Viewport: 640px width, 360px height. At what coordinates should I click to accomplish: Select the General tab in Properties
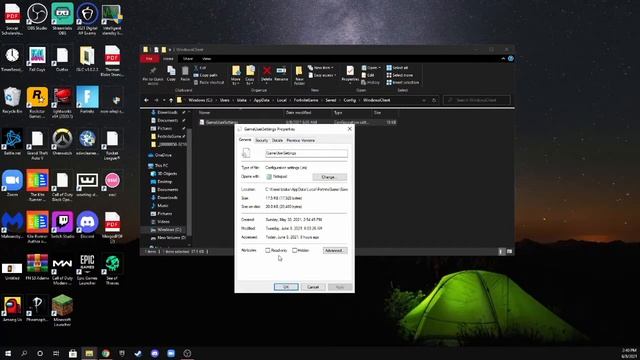pyautogui.click(x=245, y=140)
